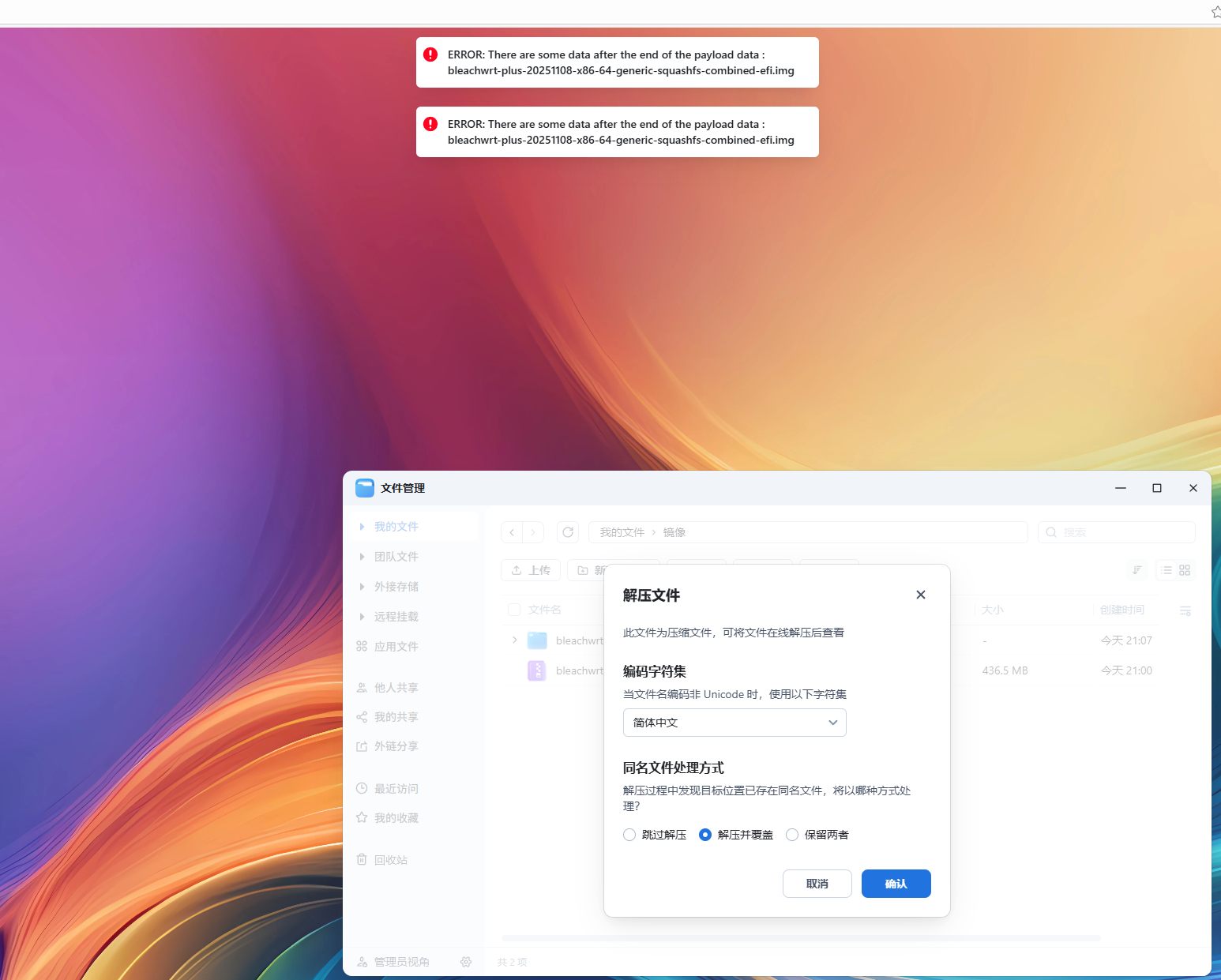Sort by the 创建时间 column header
Viewport: 1221px width, 980px height.
[x=1122, y=610]
